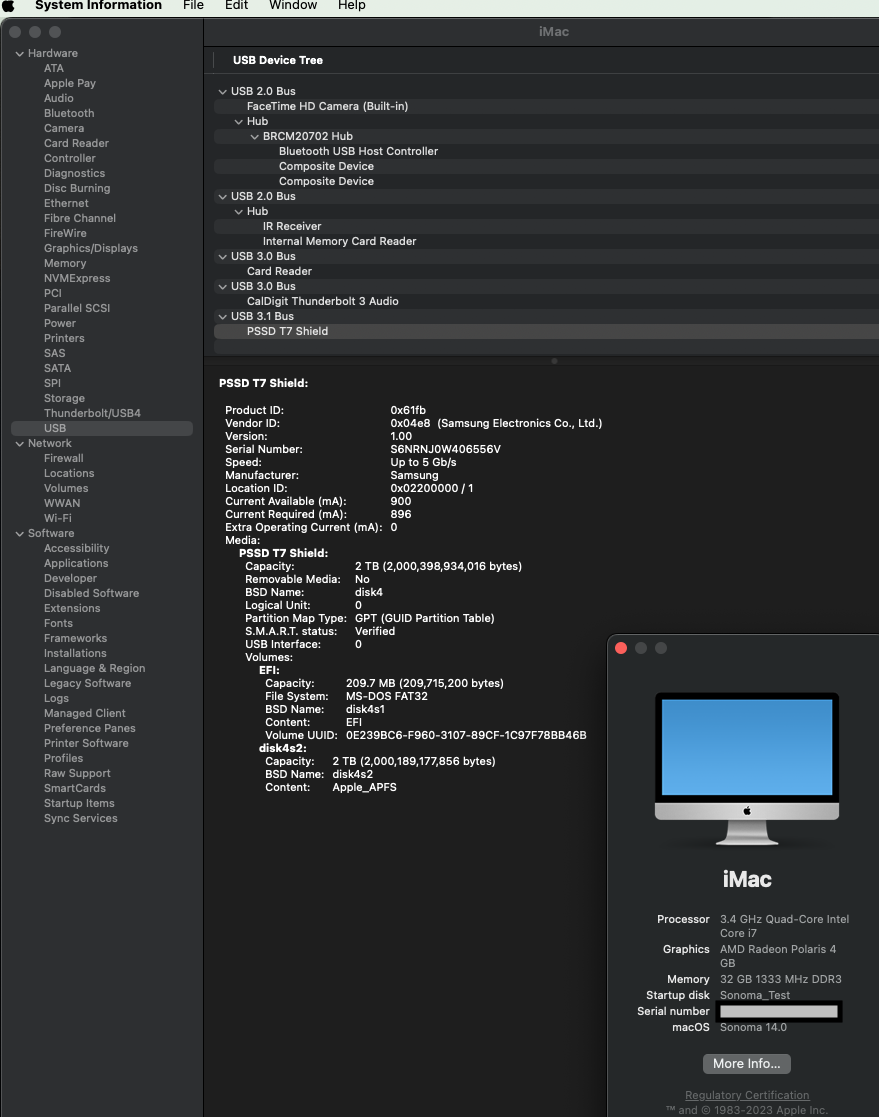Screen dimensions: 879x1117
Task: Open the Regulatory Certification link
Action: (x=747, y=1095)
